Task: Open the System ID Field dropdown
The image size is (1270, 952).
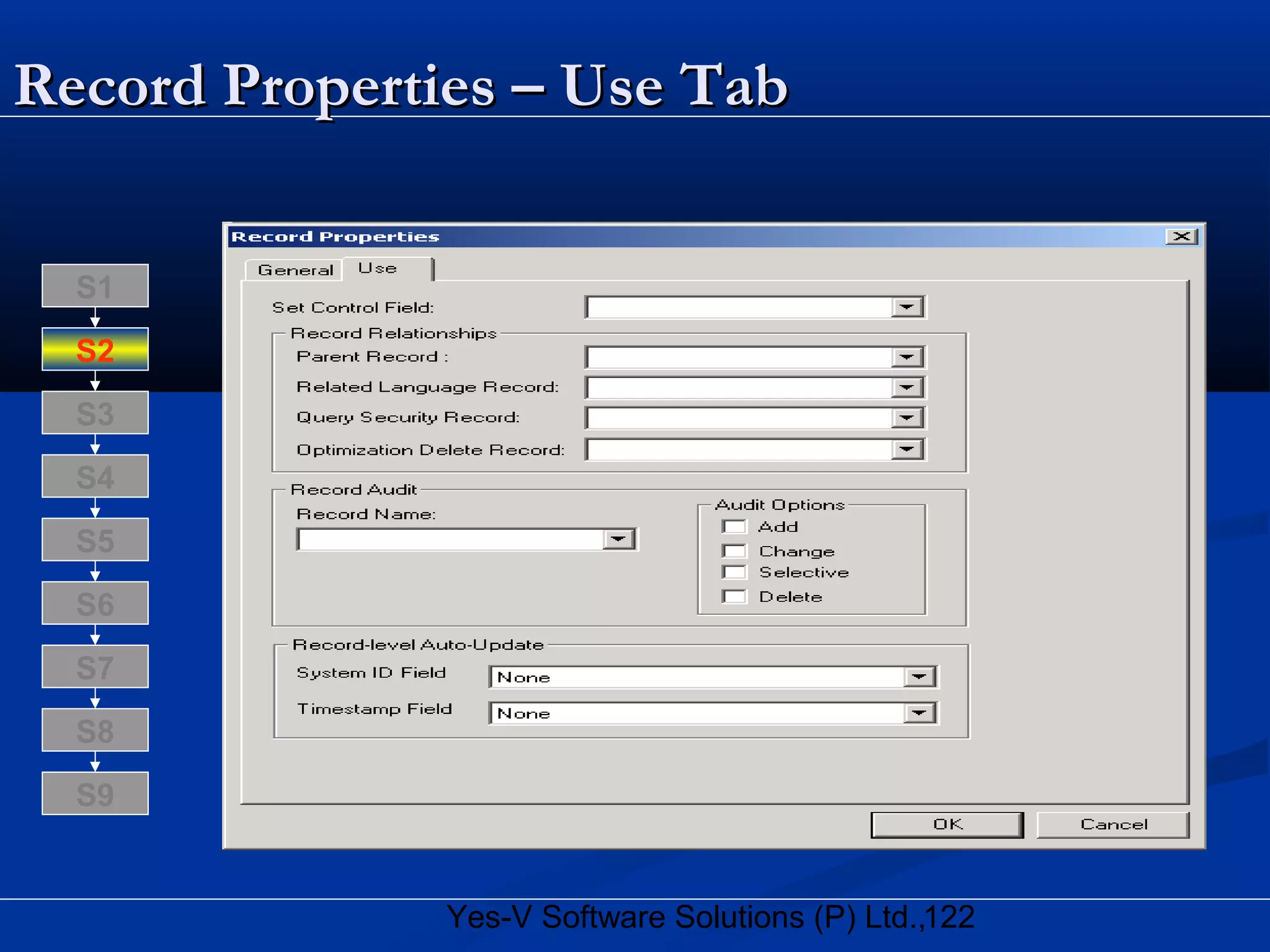Action: (920, 677)
